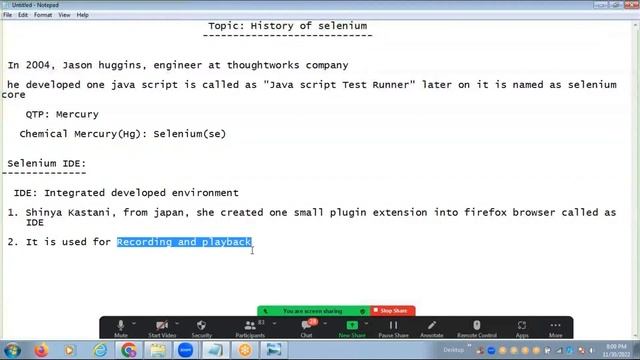Viewport: 640px width, 360px height.
Task: Open the Security shield menu
Action: pyautogui.click(x=202, y=328)
